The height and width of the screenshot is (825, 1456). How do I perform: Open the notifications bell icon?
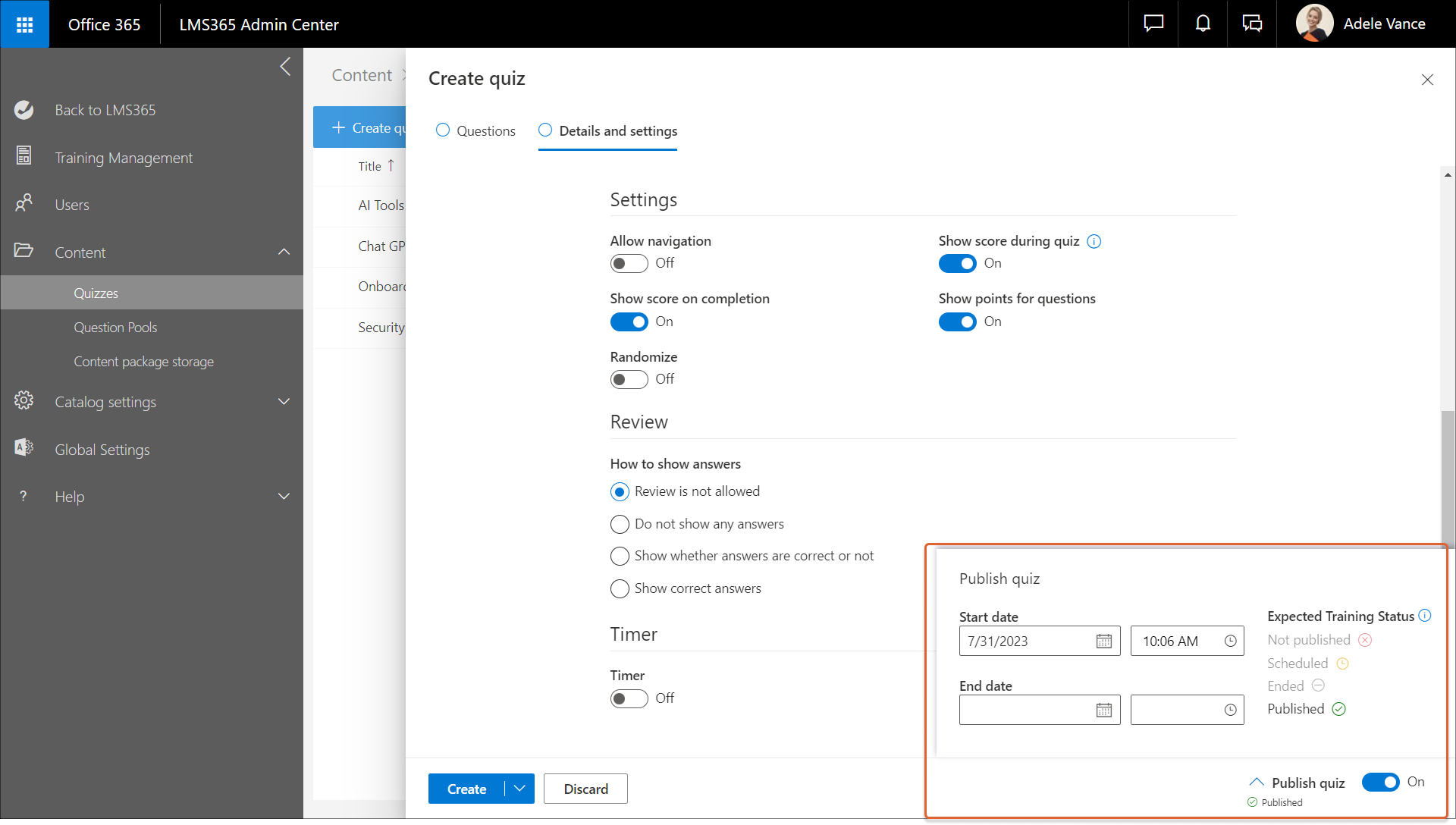point(1203,24)
